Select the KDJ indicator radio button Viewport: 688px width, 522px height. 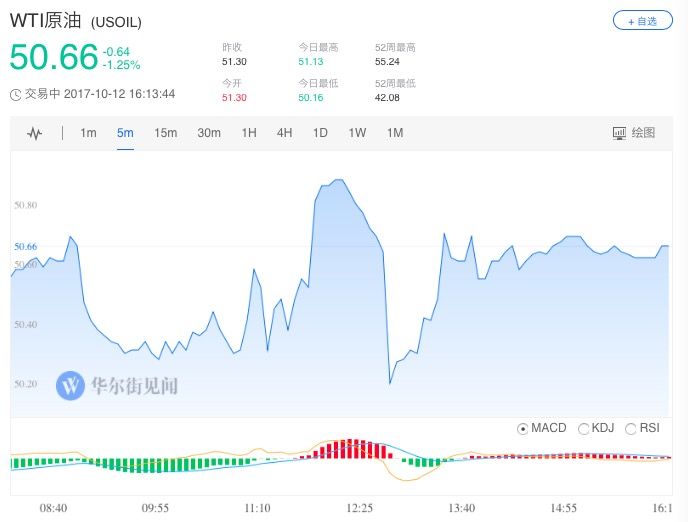click(x=584, y=429)
